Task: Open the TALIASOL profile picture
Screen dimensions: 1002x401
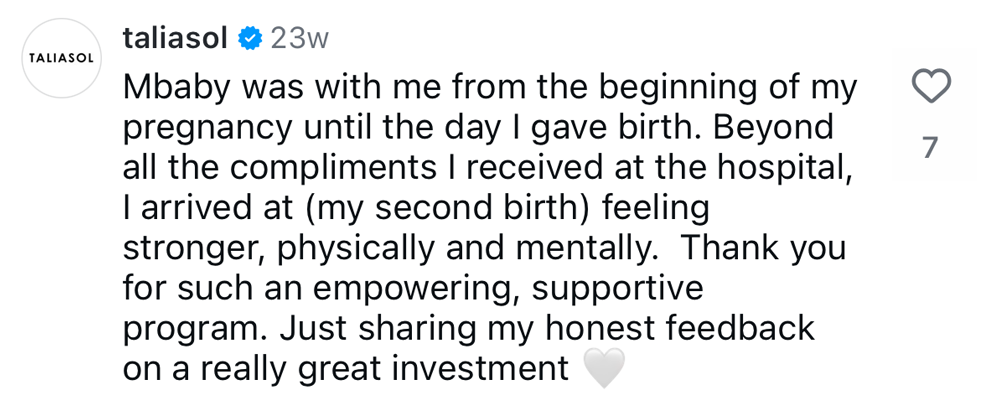Action: point(59,58)
